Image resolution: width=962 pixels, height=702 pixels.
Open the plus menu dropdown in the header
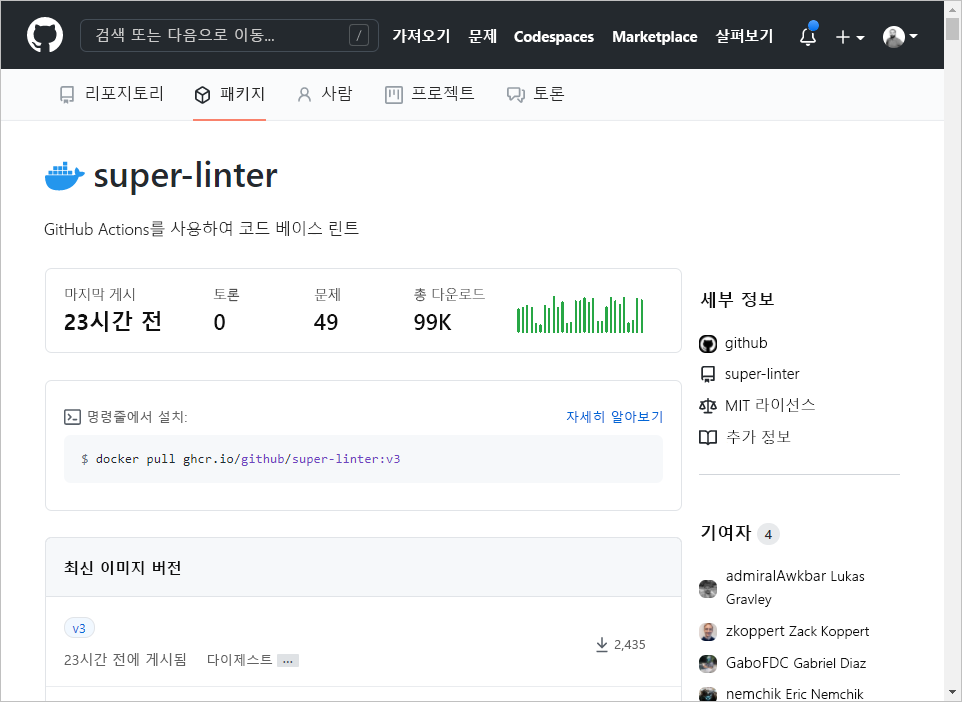pyautogui.click(x=847, y=36)
